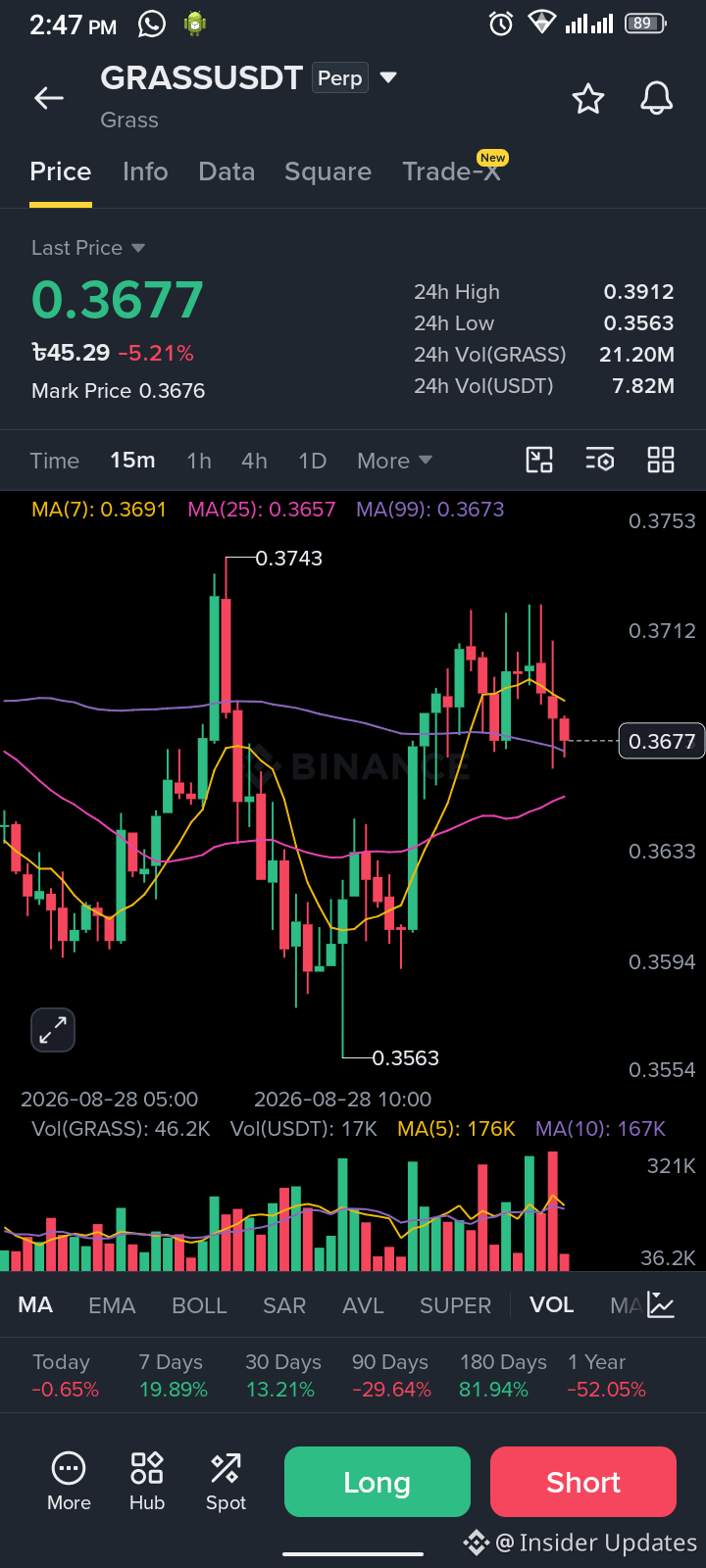This screenshot has width=706, height=1568.
Task: Tap the alarm clock status icon
Action: [x=501, y=24]
